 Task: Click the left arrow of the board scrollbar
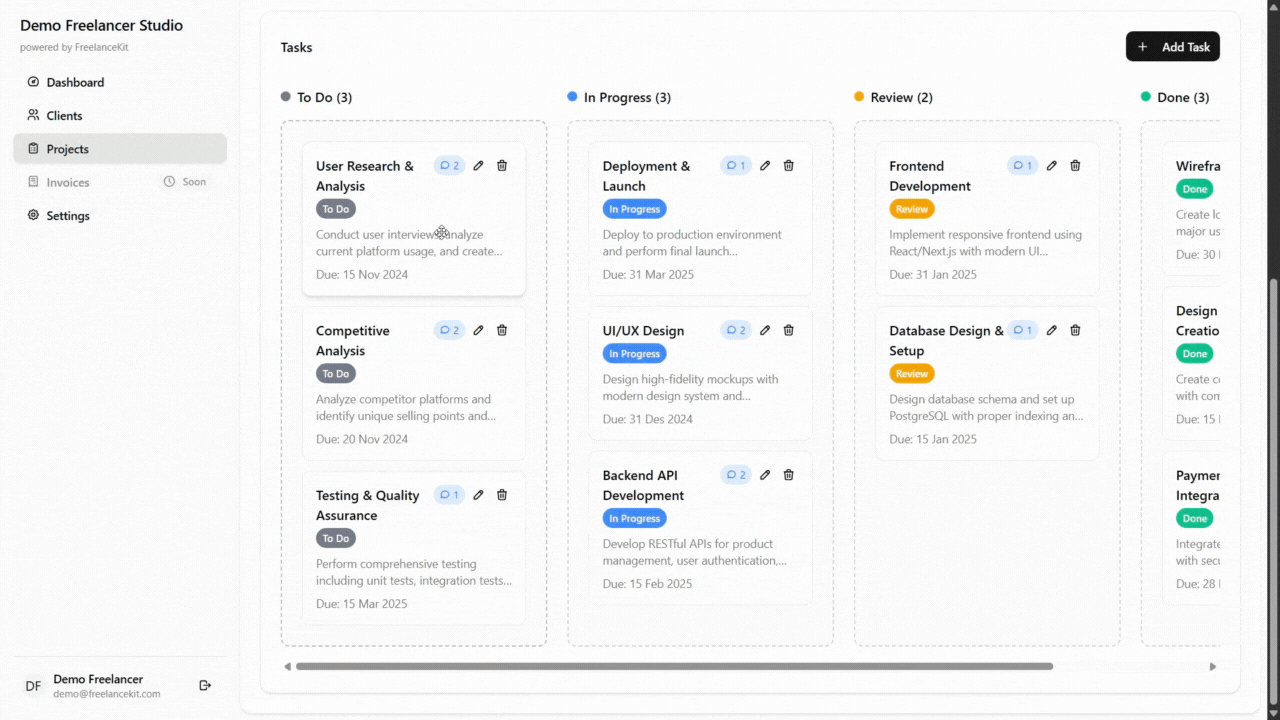point(288,666)
